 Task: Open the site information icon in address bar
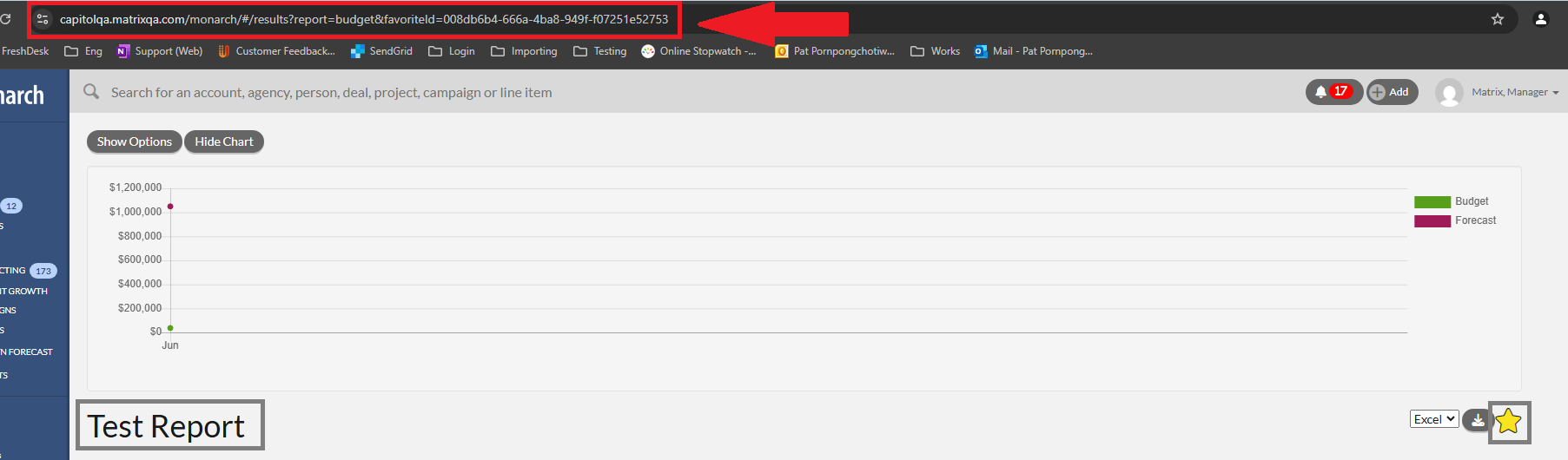[43, 19]
